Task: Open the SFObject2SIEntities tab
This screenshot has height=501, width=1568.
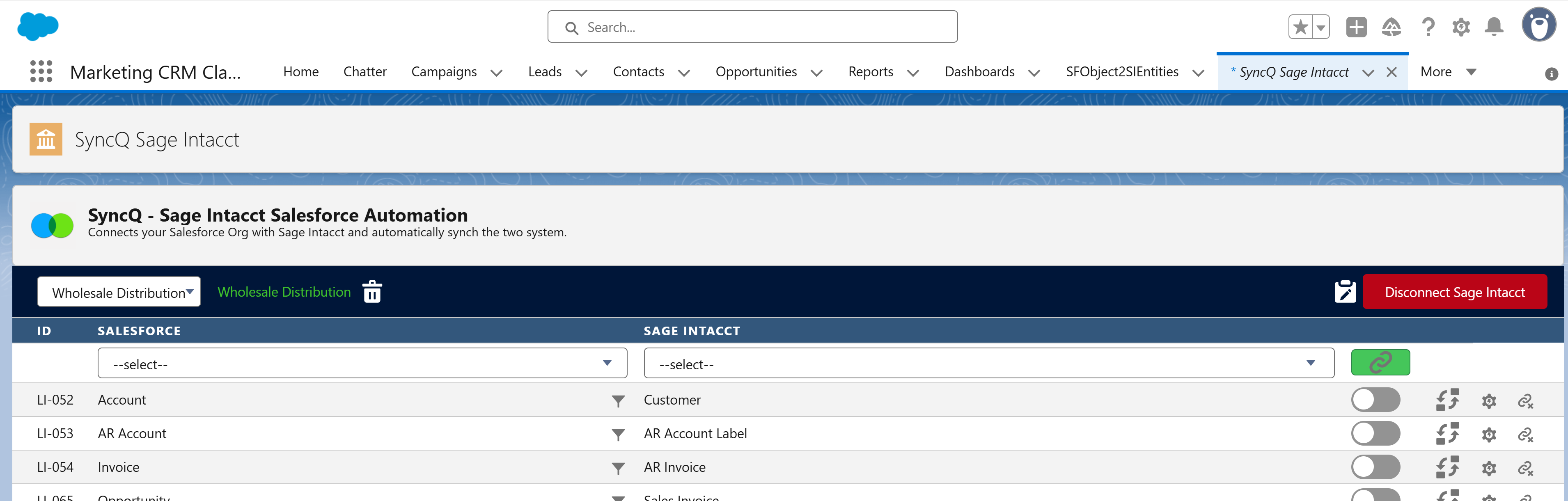Action: click(x=1122, y=72)
